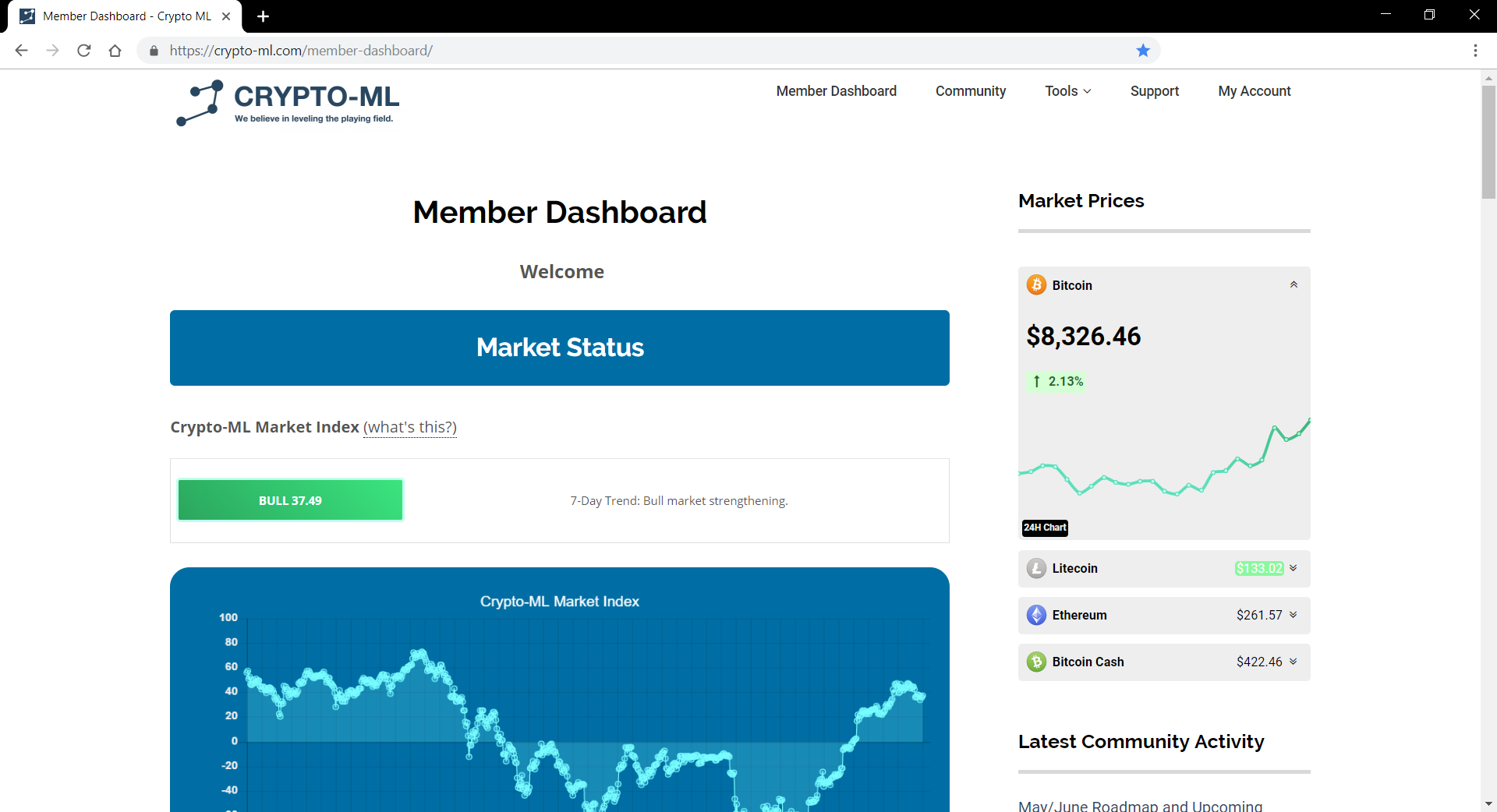1497x812 pixels.
Task: Open the browser three-dot menu
Action: pos(1475,51)
